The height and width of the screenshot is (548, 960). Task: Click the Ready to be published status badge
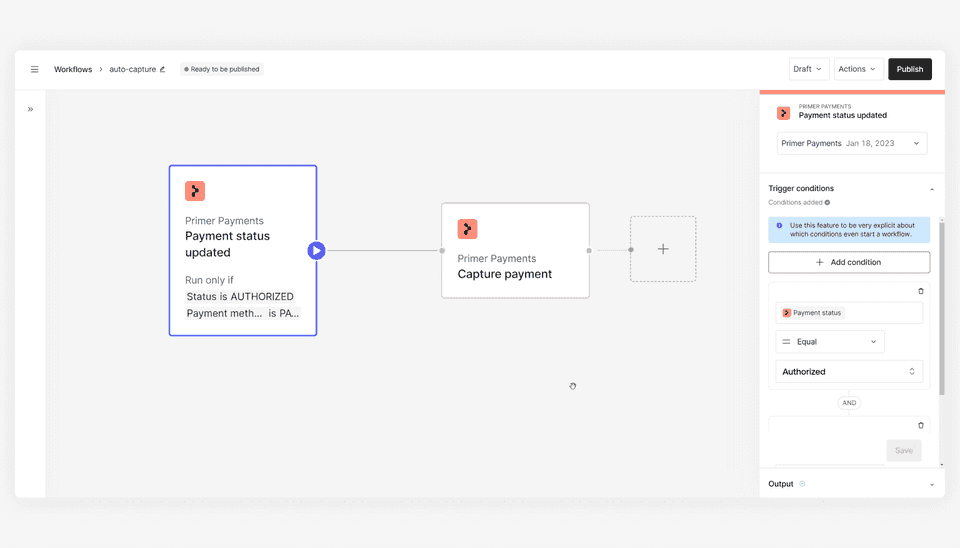pos(222,69)
